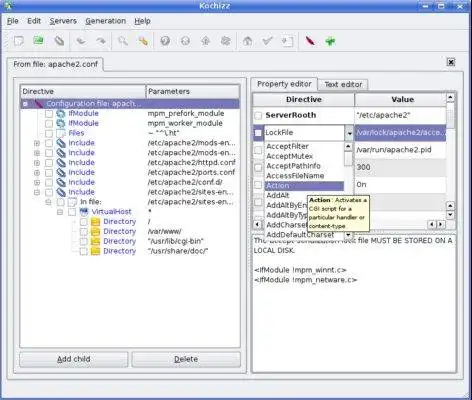Click the Parameters column header
The width and height of the screenshot is (472, 400).
coord(193,91)
